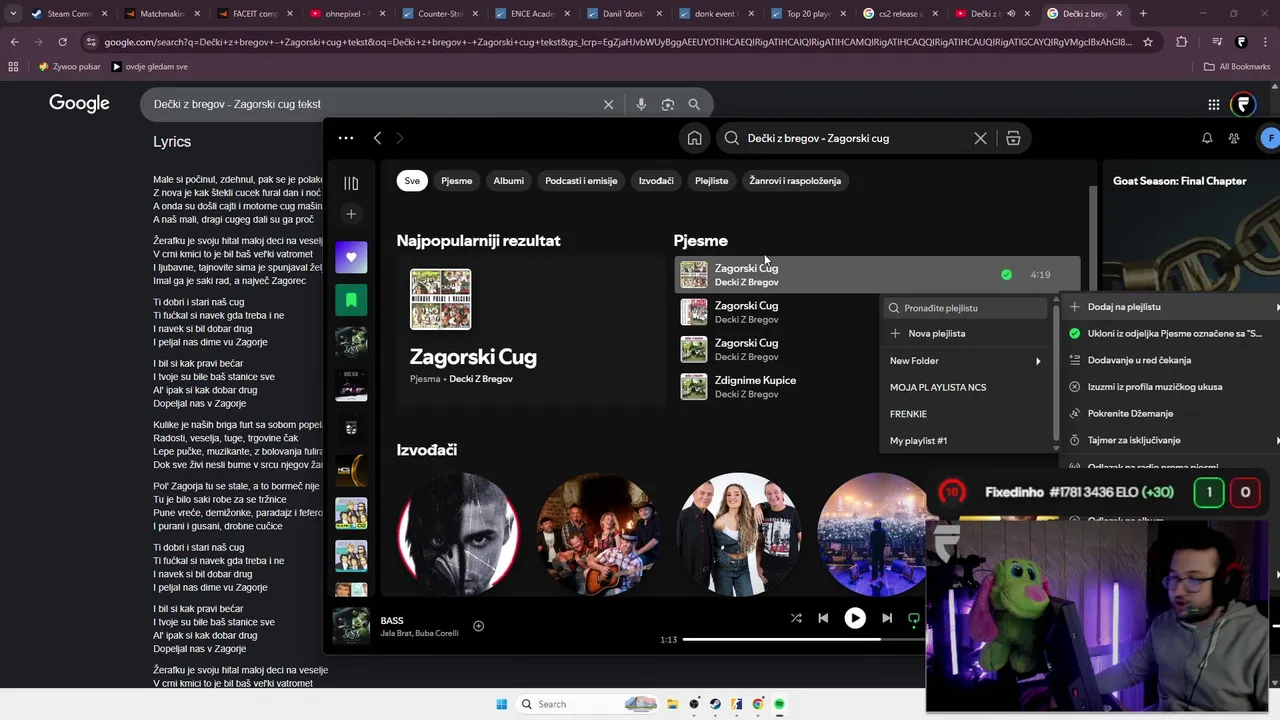Image resolution: width=1280 pixels, height=720 pixels.
Task: Go back in Spotify navigation
Action: pyautogui.click(x=377, y=138)
